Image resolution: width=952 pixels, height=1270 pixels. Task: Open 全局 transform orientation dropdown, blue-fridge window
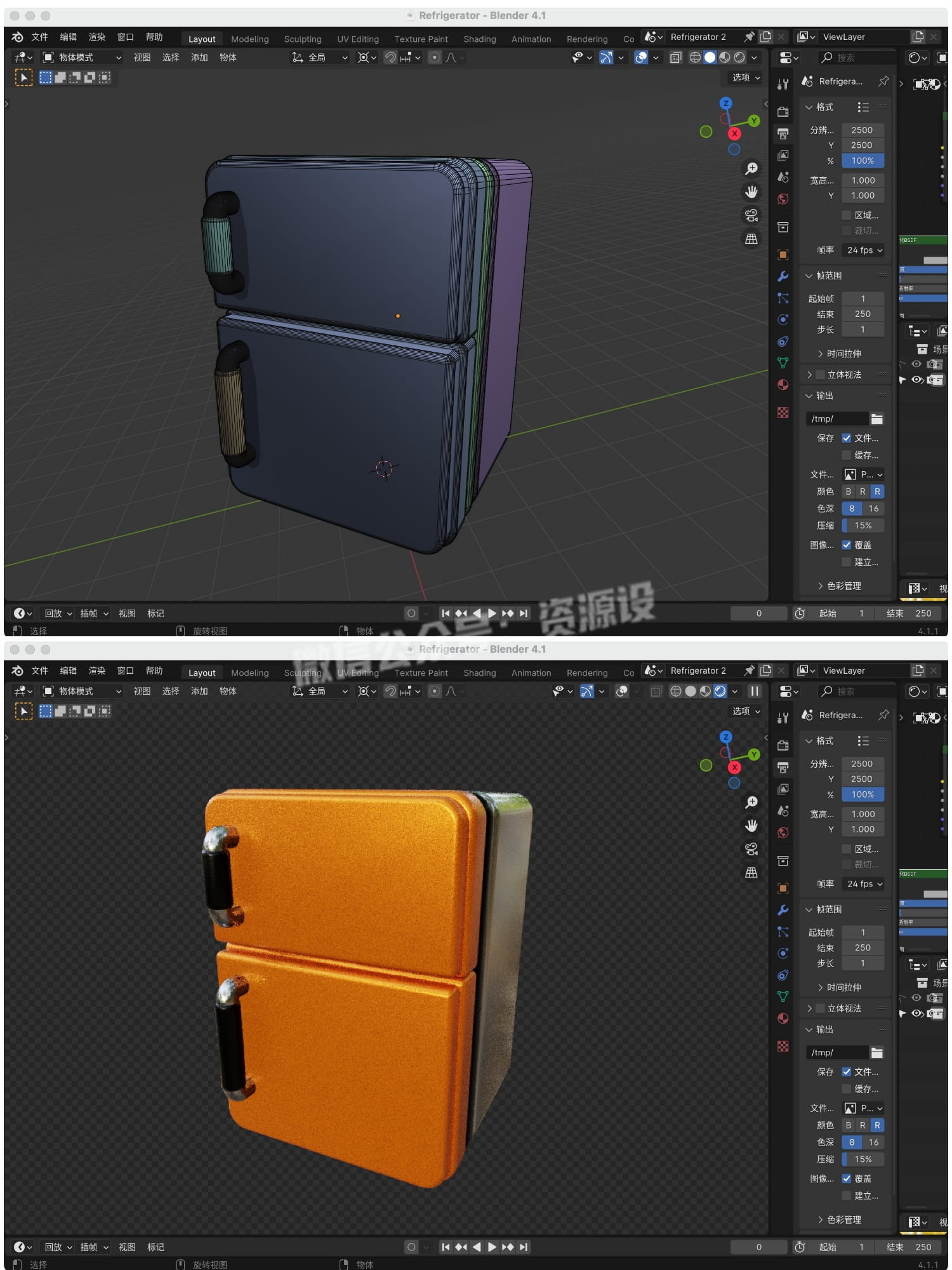(x=320, y=58)
